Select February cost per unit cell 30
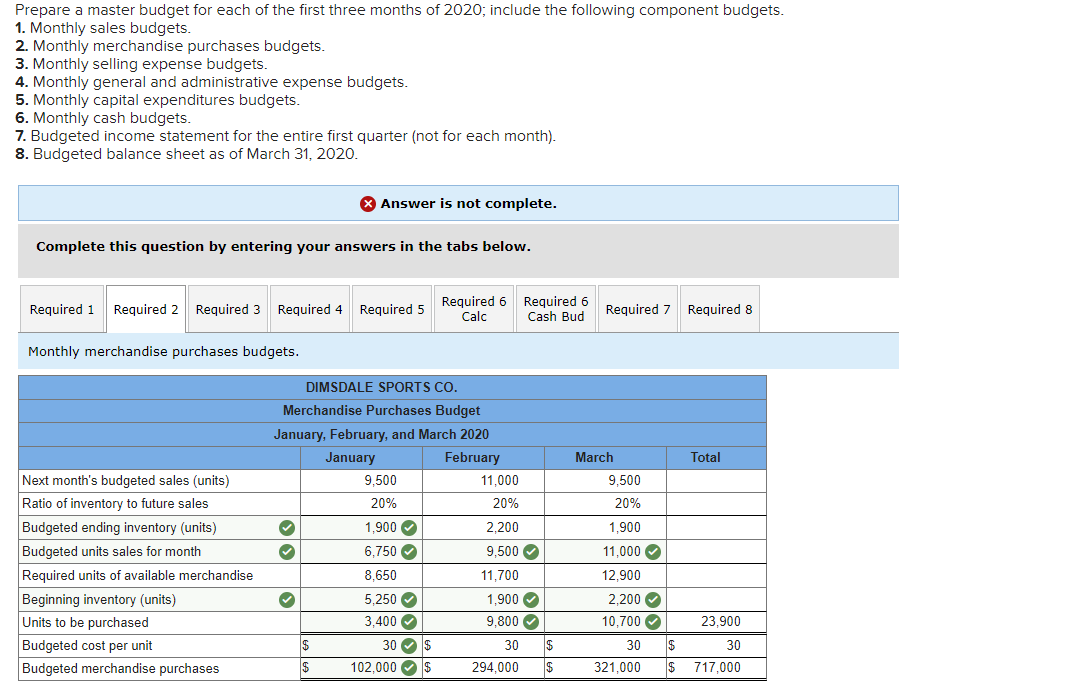This screenshot has width=1089, height=695. pos(483,646)
